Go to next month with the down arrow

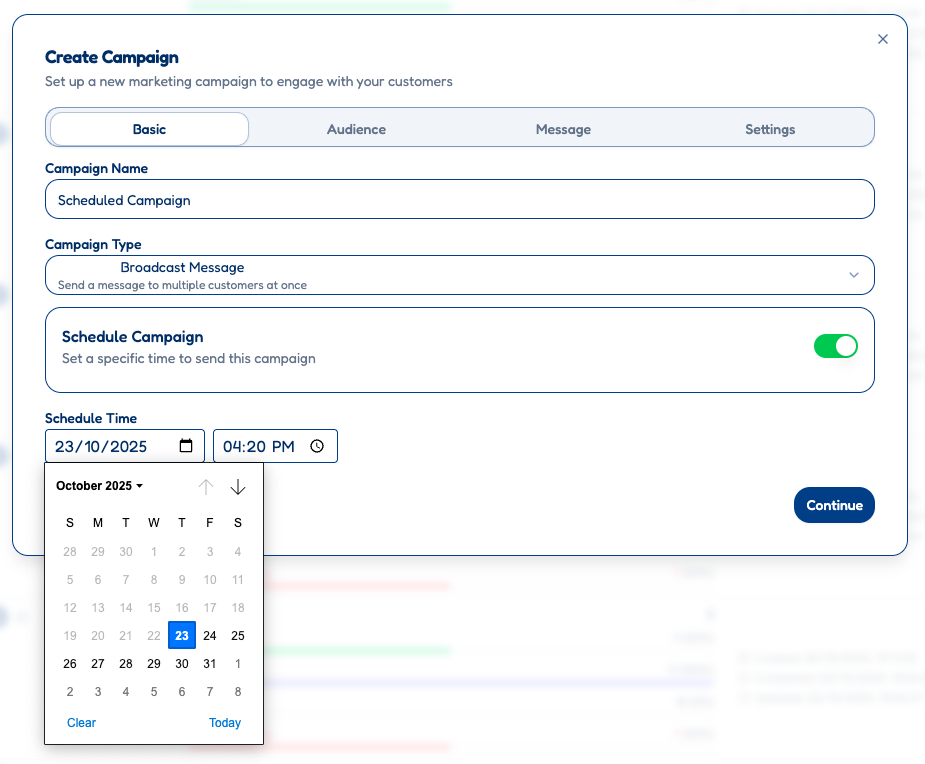pyautogui.click(x=238, y=487)
